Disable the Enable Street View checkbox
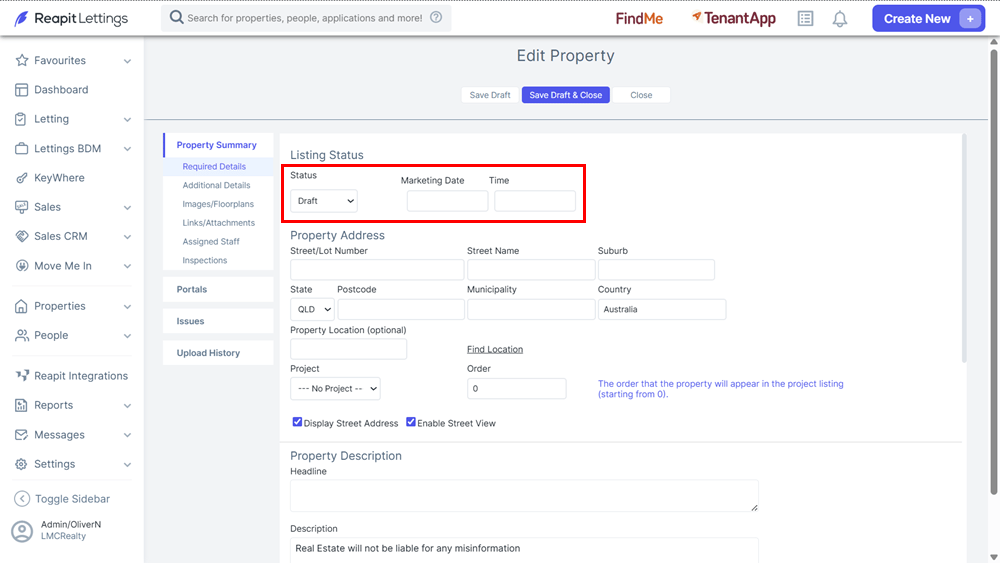 (x=411, y=422)
